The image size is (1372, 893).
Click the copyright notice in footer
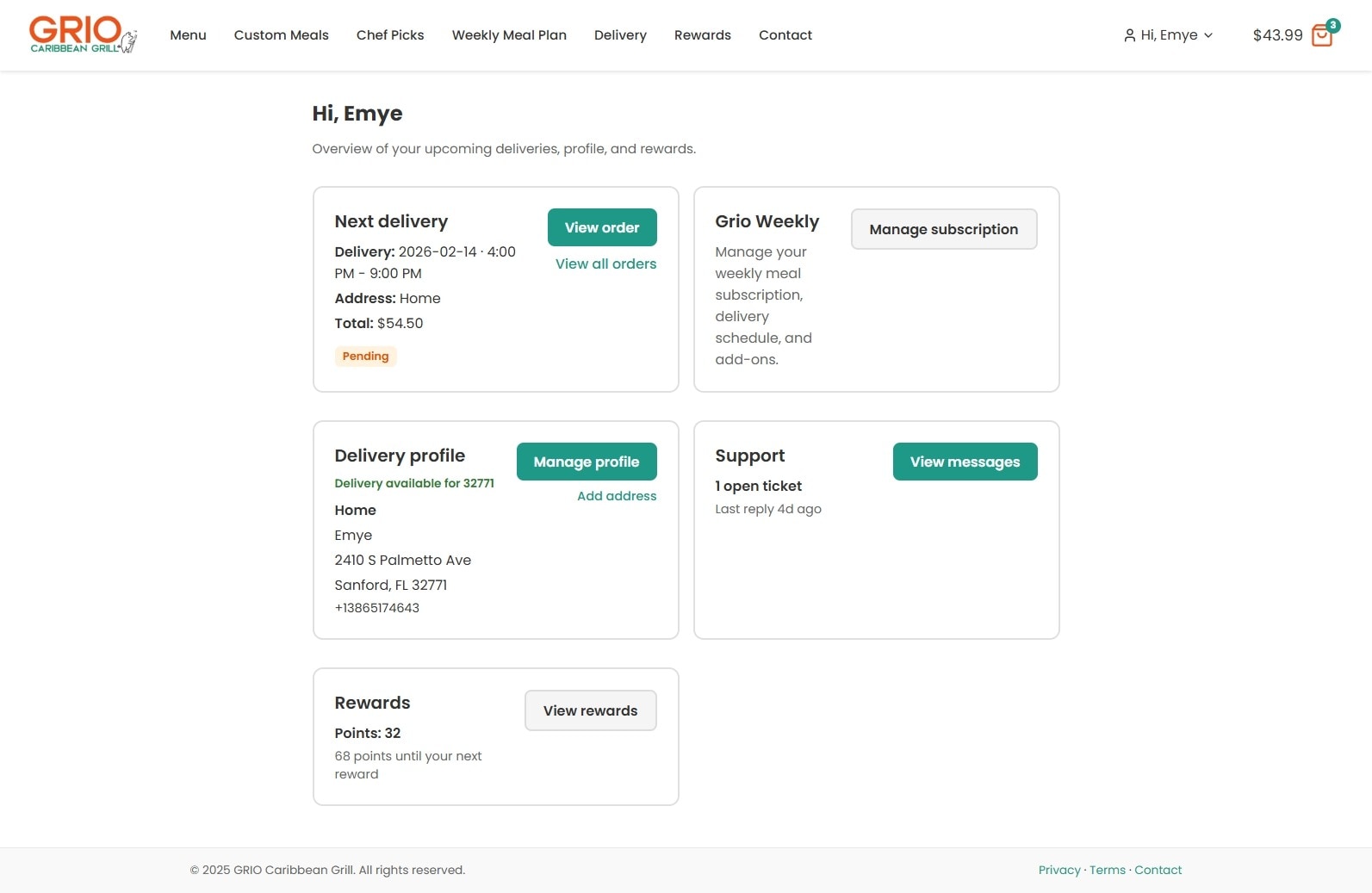(327, 870)
